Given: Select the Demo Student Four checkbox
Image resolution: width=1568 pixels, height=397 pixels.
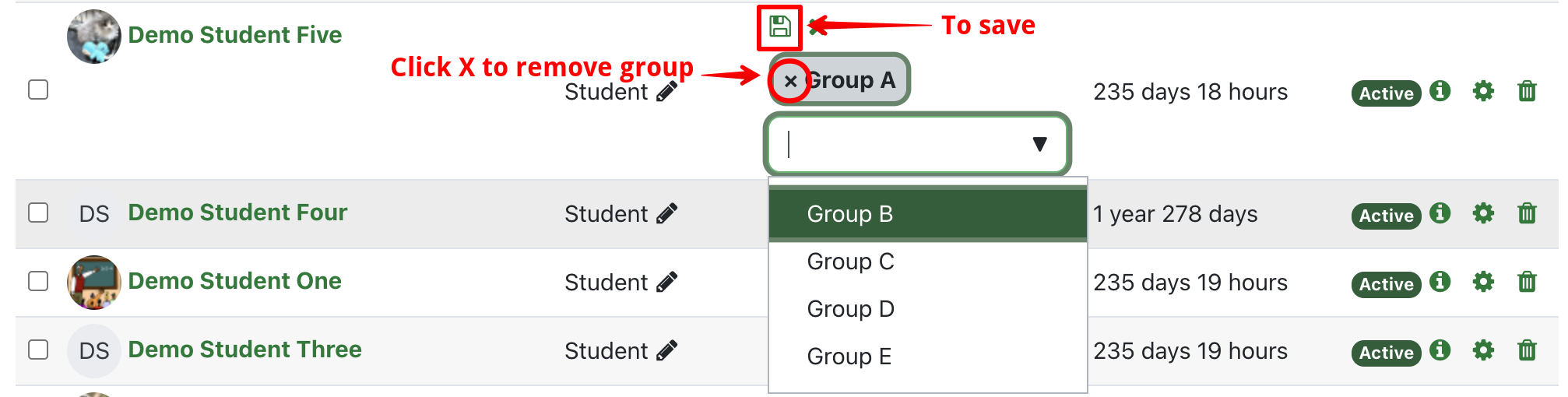Looking at the screenshot, I should pyautogui.click(x=38, y=213).
